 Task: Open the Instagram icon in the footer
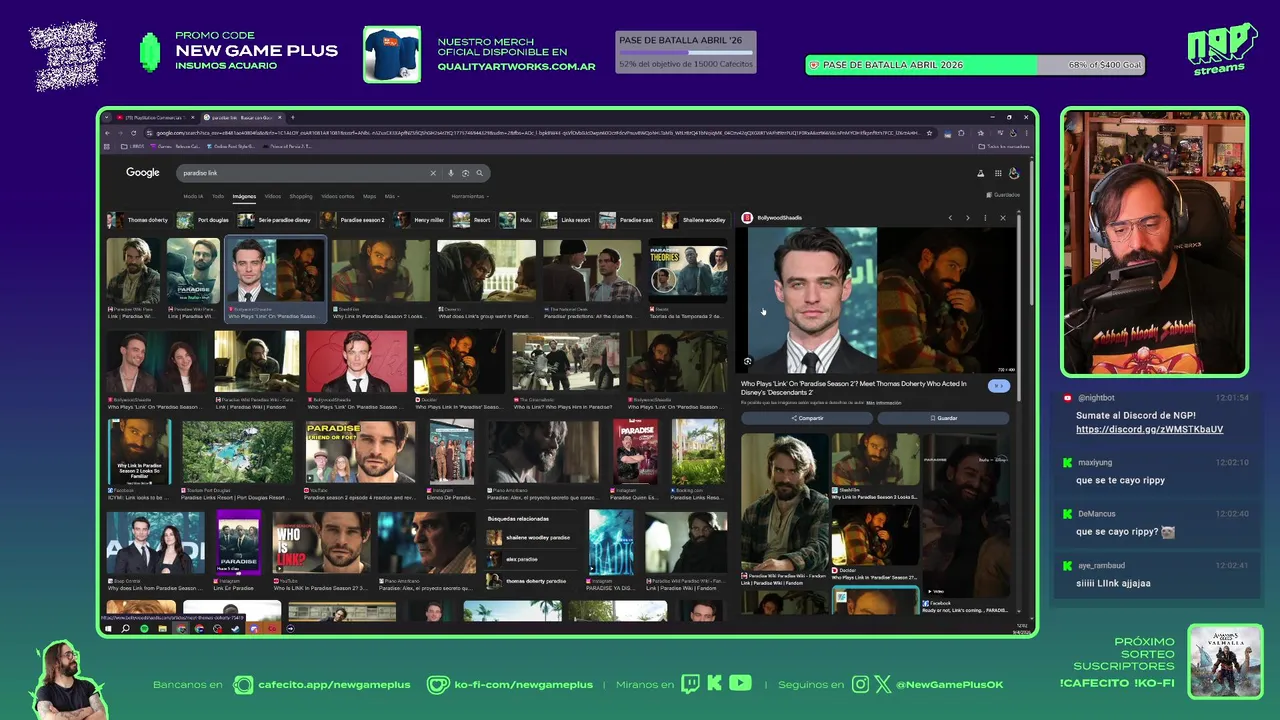tap(860, 684)
